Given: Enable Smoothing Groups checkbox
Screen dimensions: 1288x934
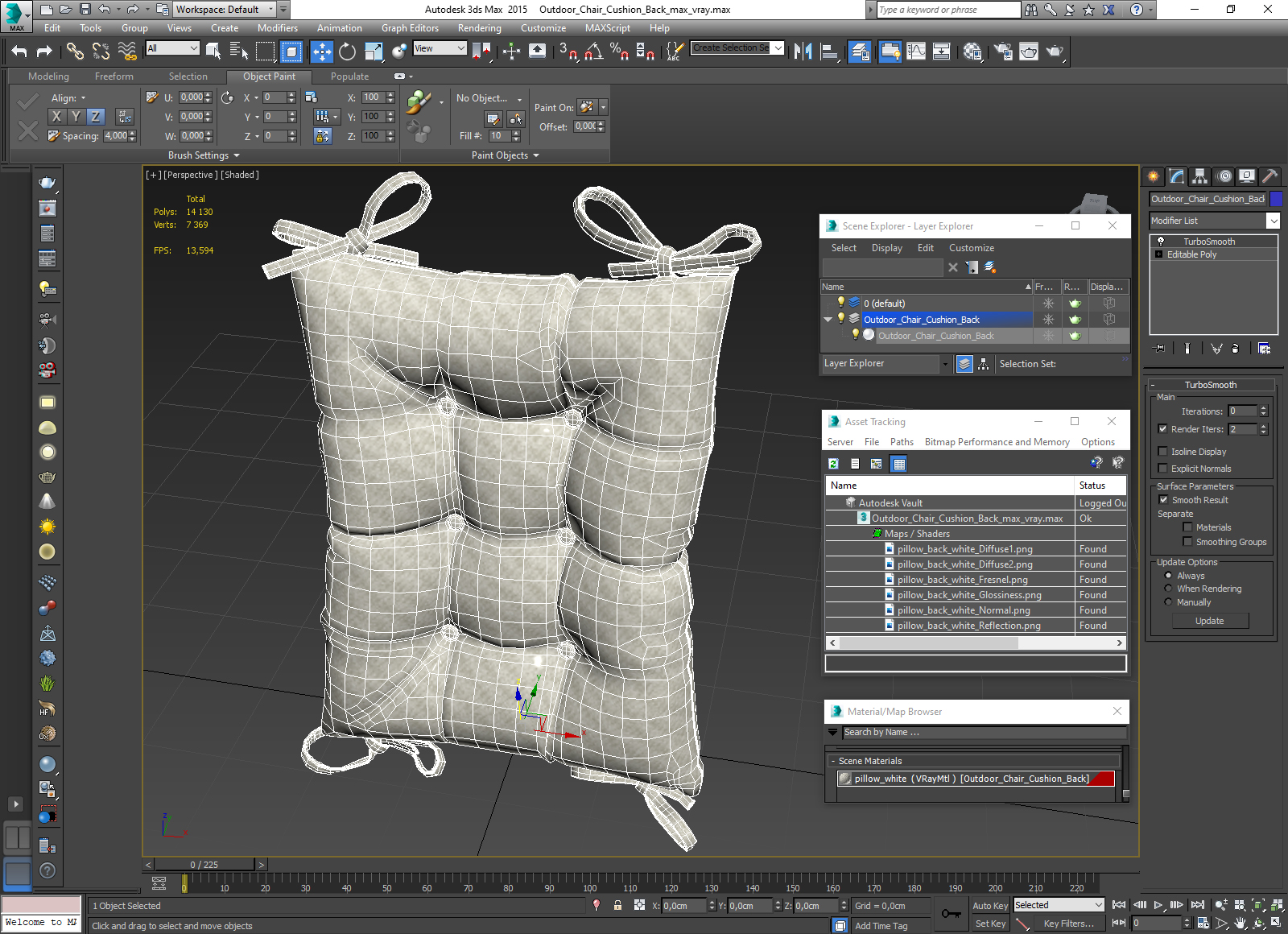Looking at the screenshot, I should 1187,542.
